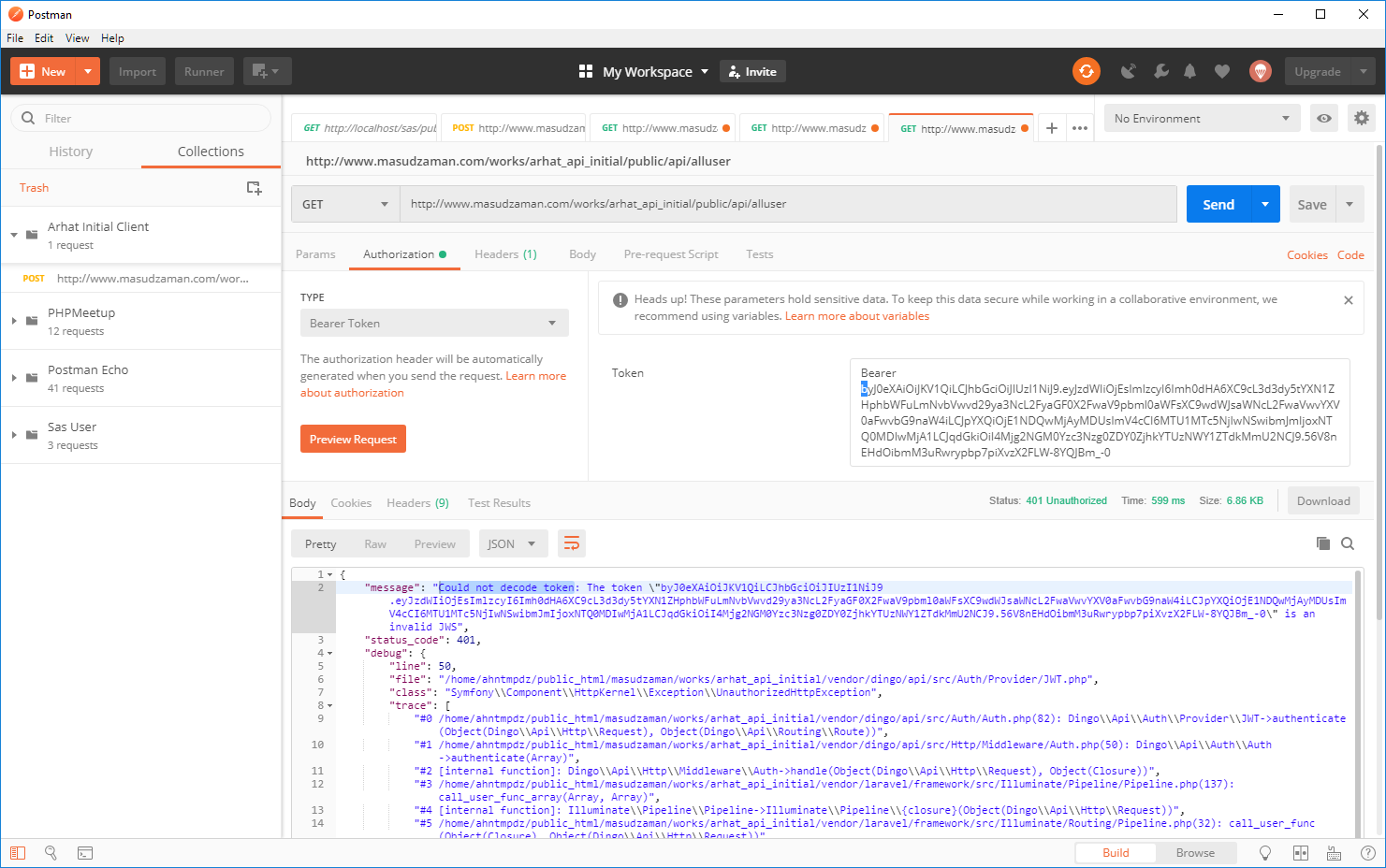Create new collection using folder-plus icon
This screenshot has width=1386, height=868.
point(254,188)
